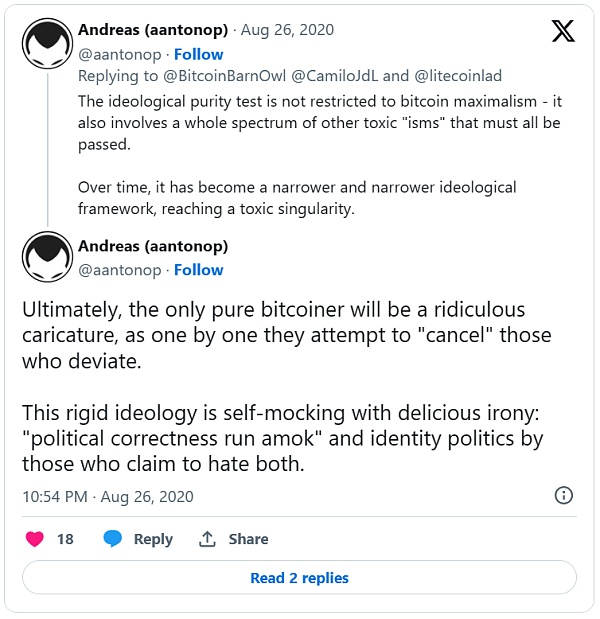This screenshot has width=600, height=619.
Task: Follow @aantonop in the top tweet
Action: click(198, 54)
